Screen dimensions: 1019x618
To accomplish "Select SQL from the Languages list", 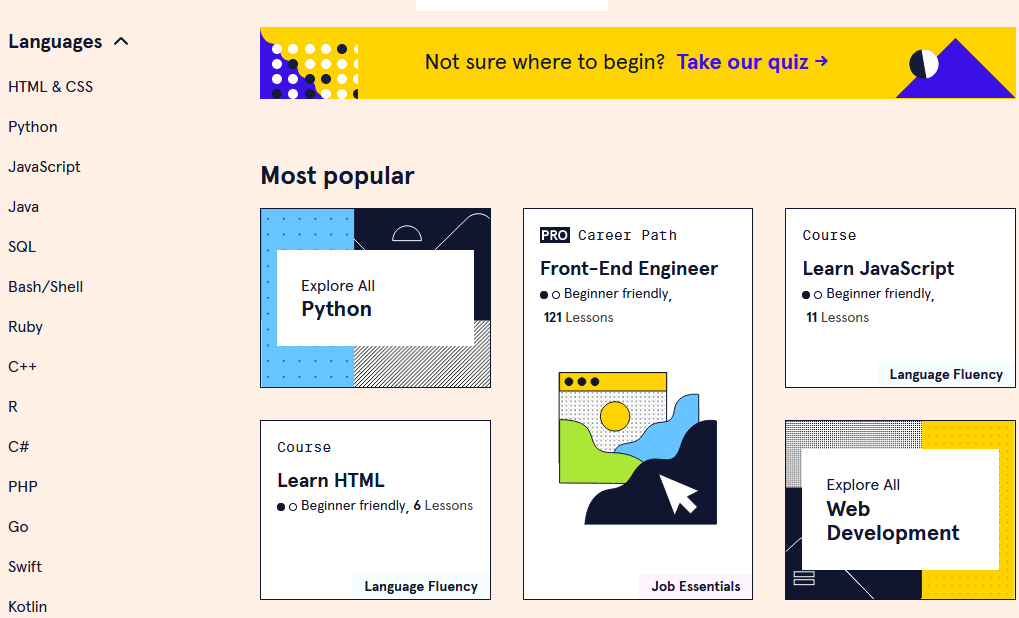I will click(21, 247).
